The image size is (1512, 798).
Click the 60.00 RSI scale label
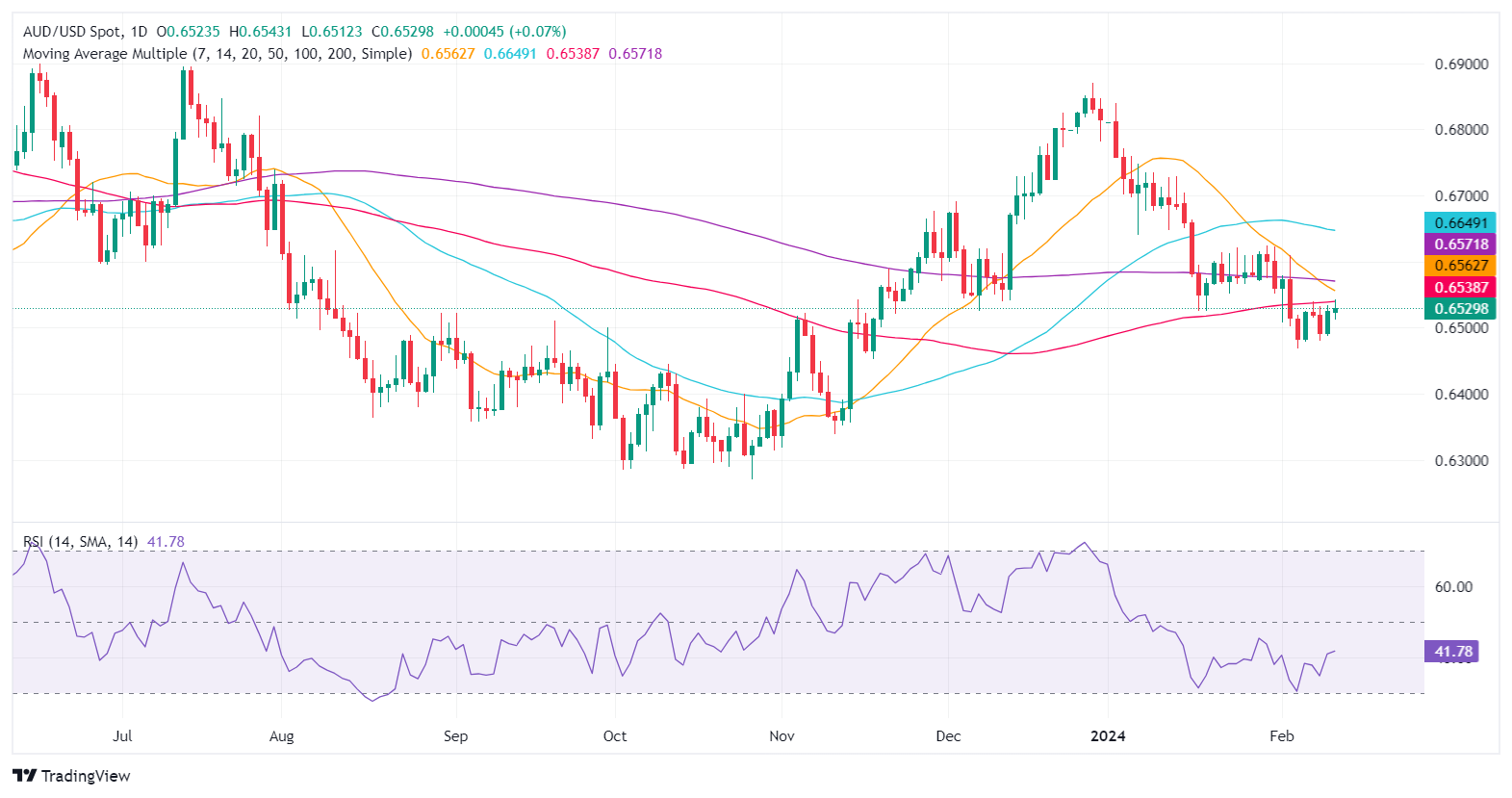1453,587
